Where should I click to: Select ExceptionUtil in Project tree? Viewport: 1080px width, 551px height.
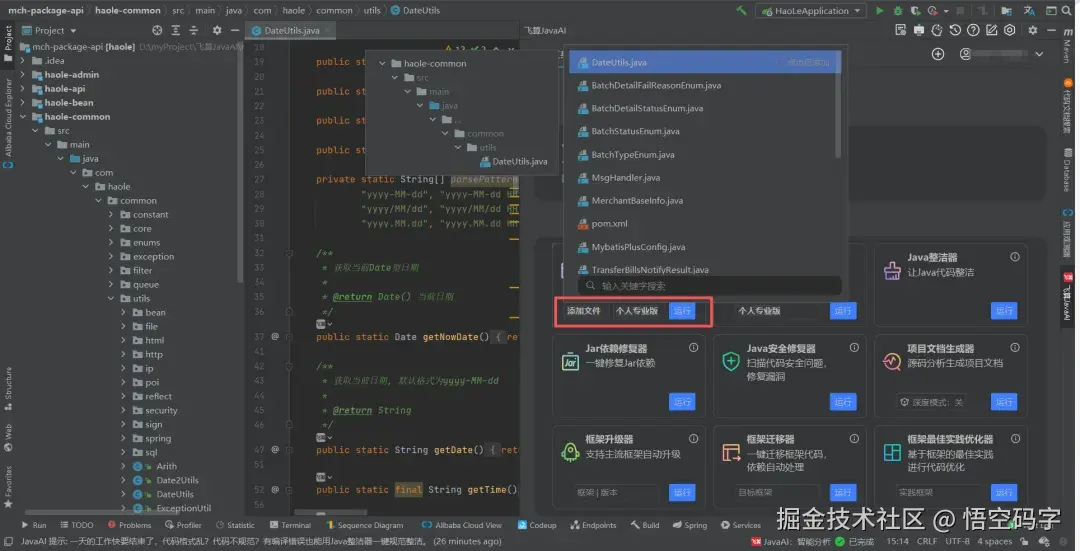[183, 508]
